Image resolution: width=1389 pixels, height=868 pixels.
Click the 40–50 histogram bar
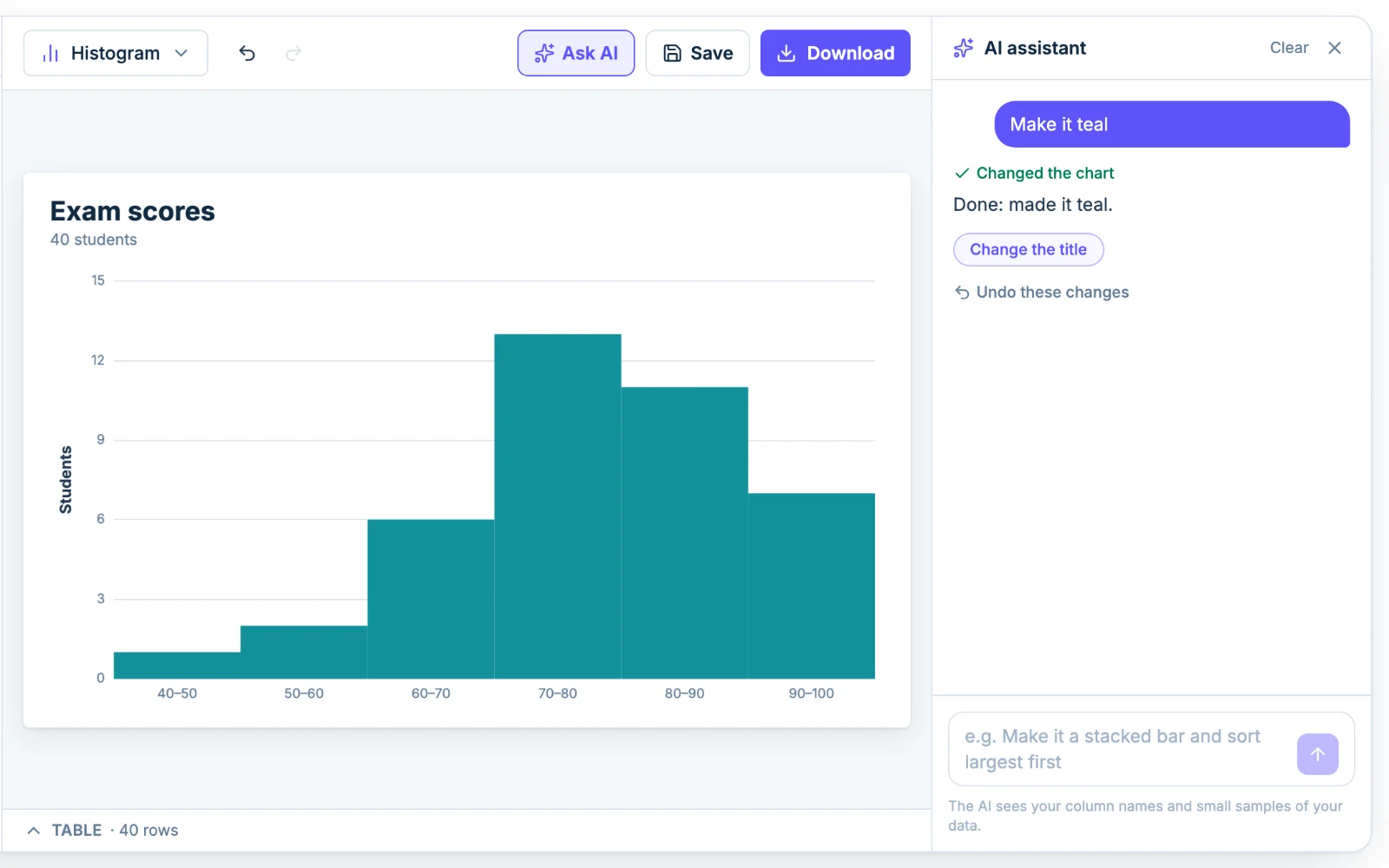(177, 665)
